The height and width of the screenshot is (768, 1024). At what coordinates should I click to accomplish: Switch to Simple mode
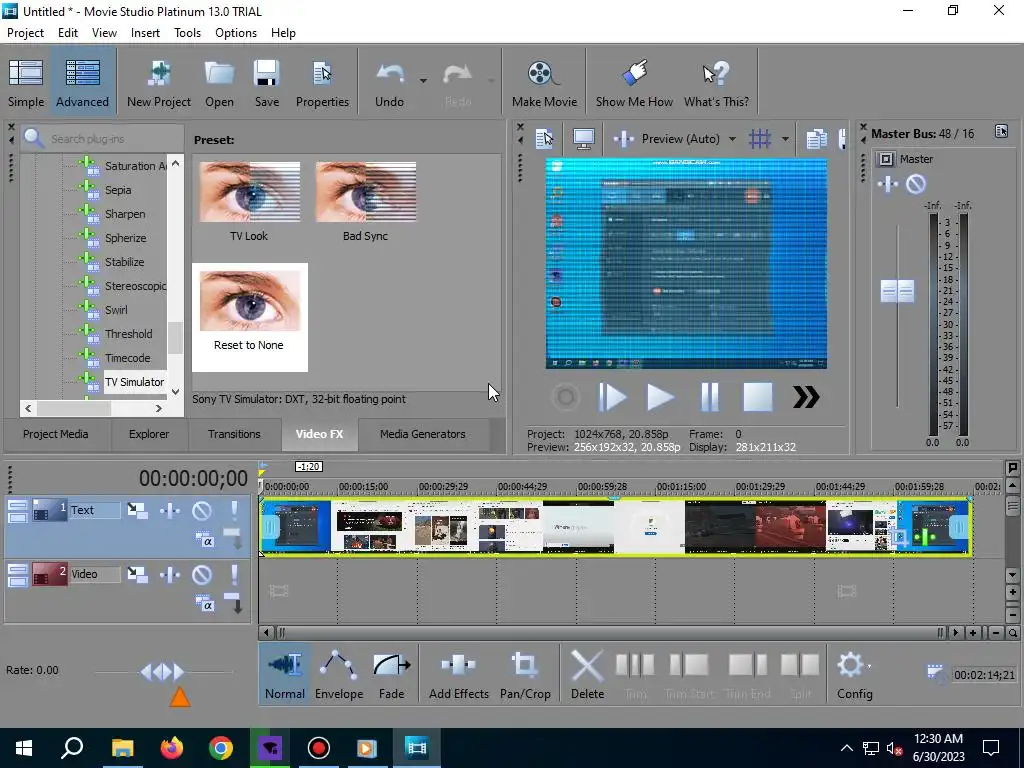26,83
